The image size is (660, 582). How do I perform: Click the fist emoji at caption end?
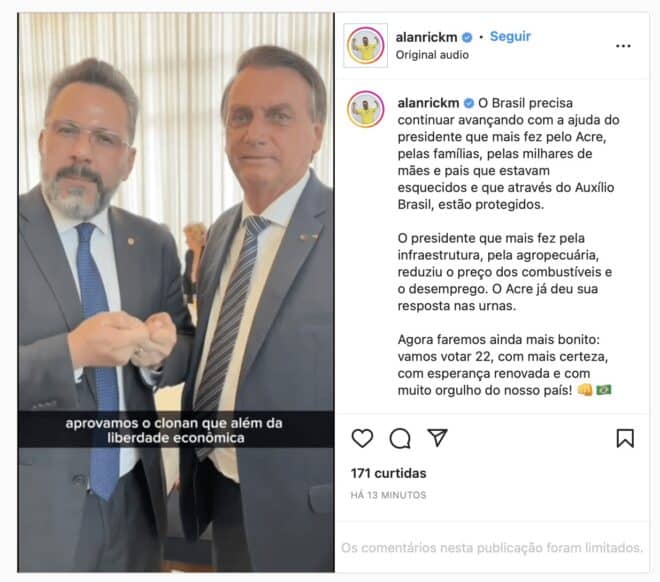coord(584,390)
